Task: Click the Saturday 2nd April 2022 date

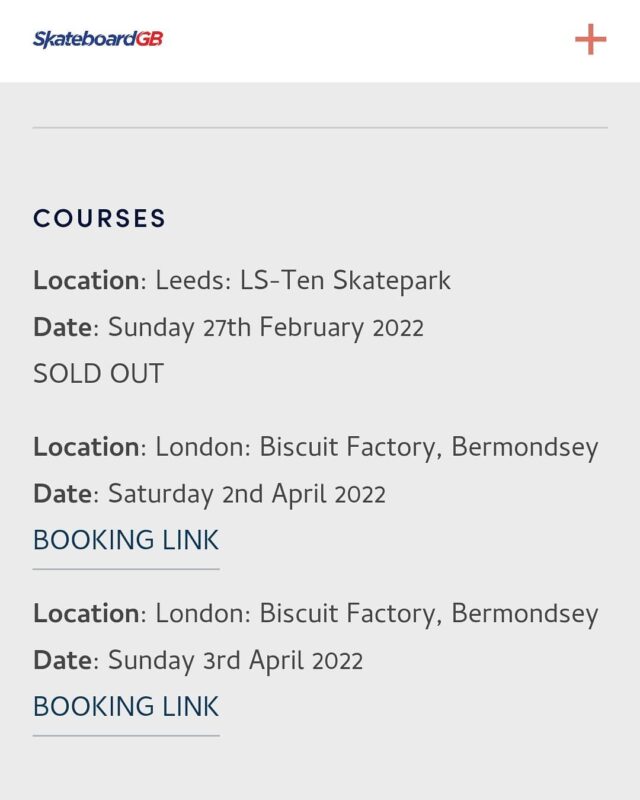Action: [x=247, y=494]
